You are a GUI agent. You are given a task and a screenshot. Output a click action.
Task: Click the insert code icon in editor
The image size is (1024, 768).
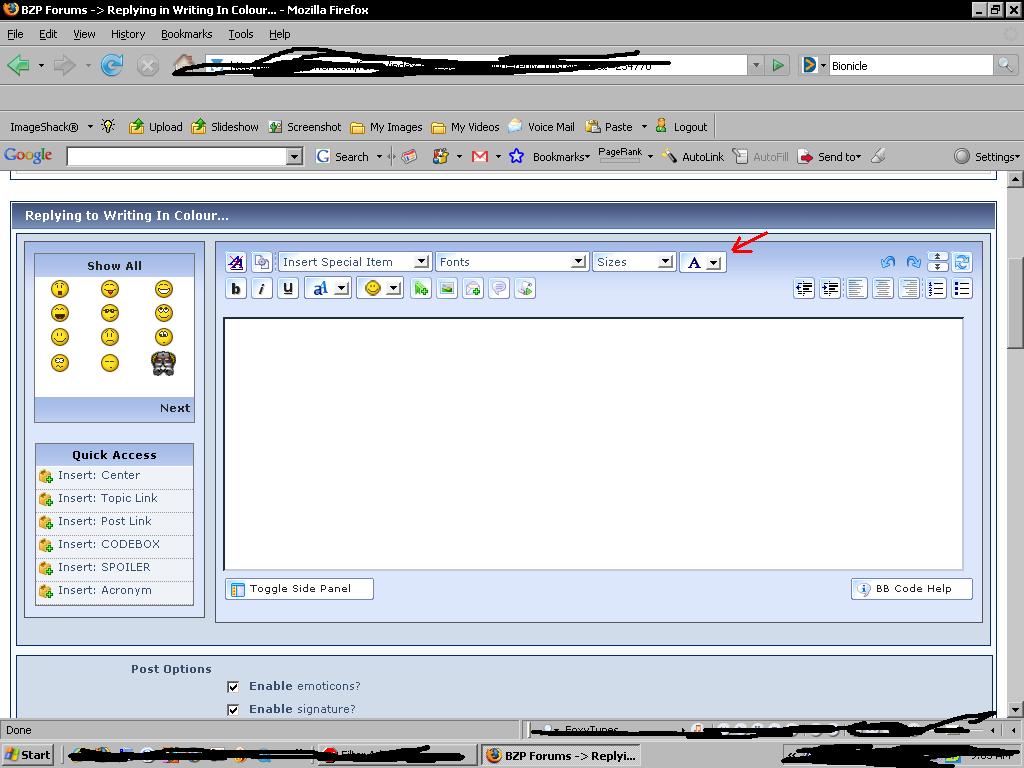[525, 288]
